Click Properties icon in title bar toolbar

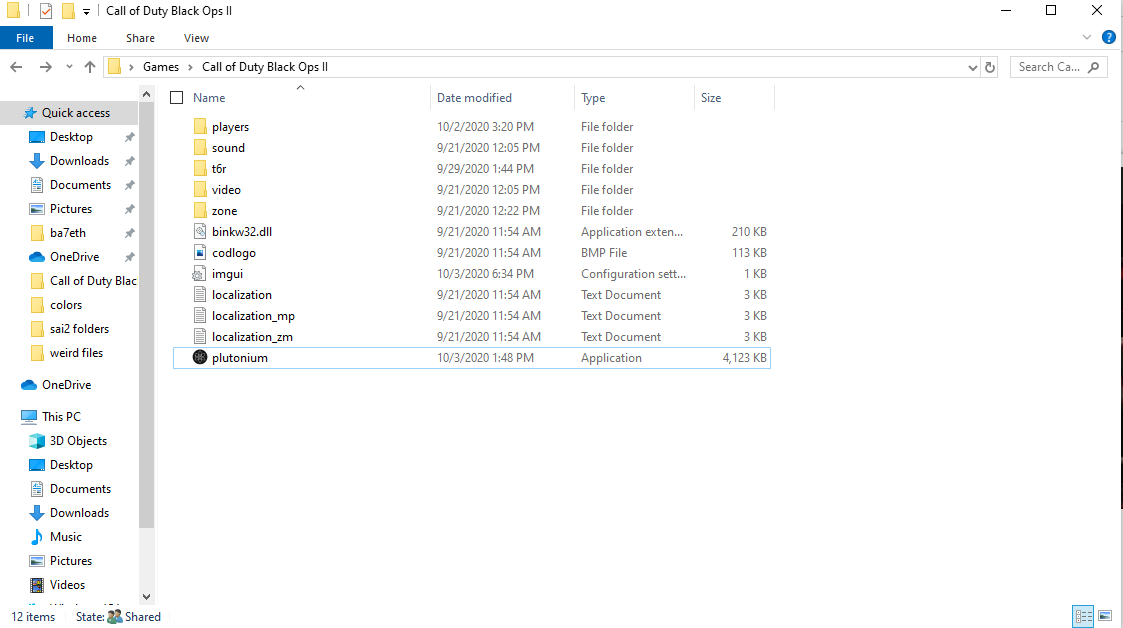46,11
